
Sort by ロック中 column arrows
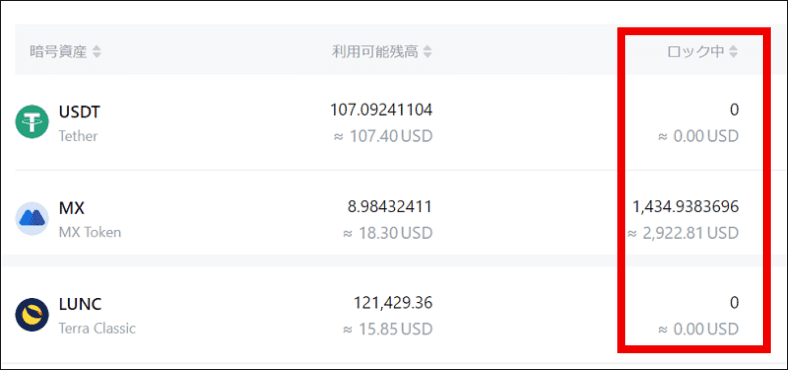coord(734,51)
